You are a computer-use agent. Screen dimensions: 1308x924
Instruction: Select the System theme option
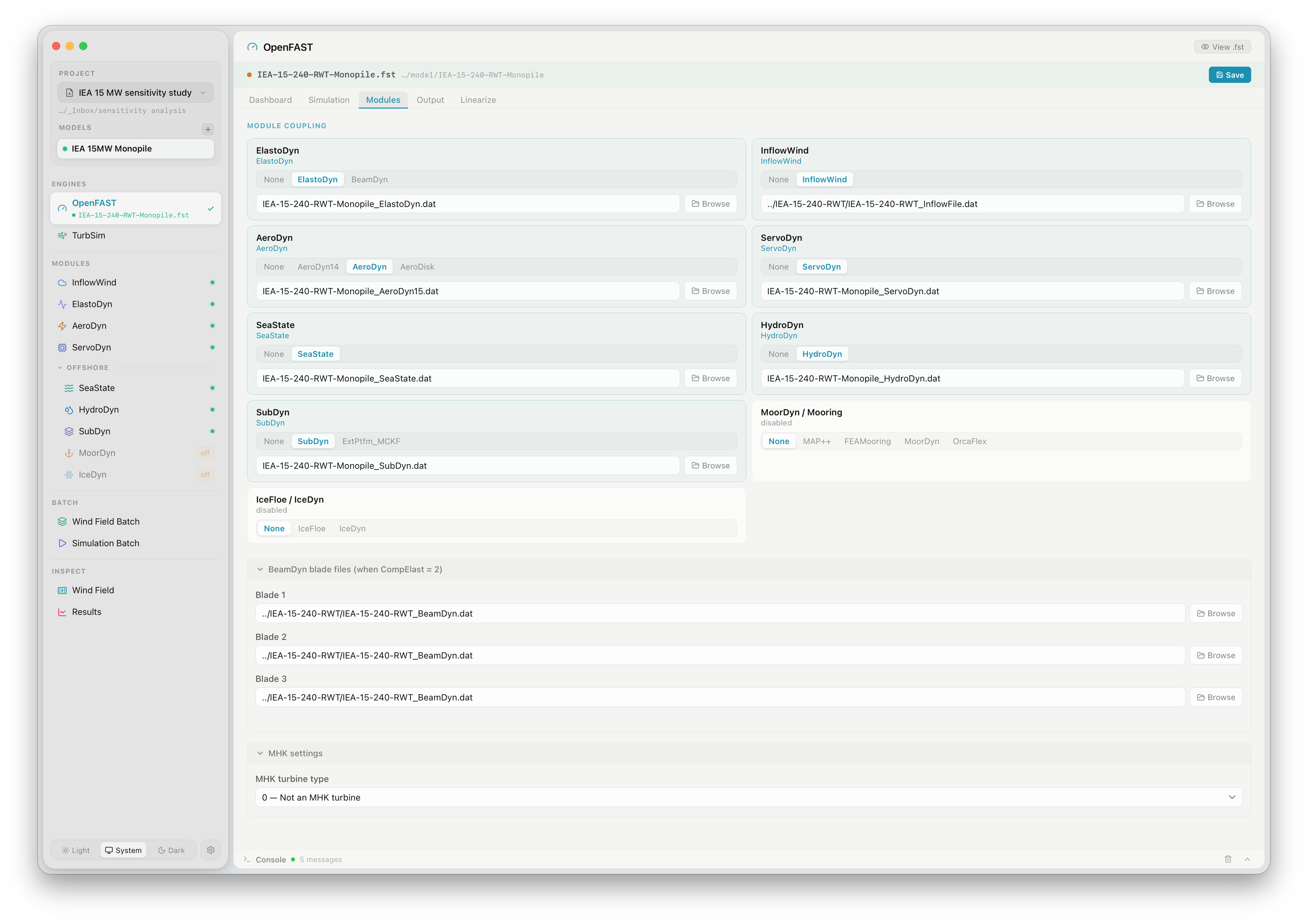[123, 850]
